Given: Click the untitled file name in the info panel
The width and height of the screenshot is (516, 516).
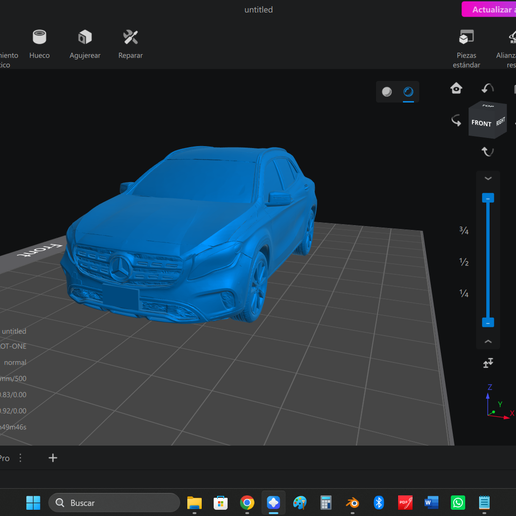Looking at the screenshot, I should [x=14, y=331].
